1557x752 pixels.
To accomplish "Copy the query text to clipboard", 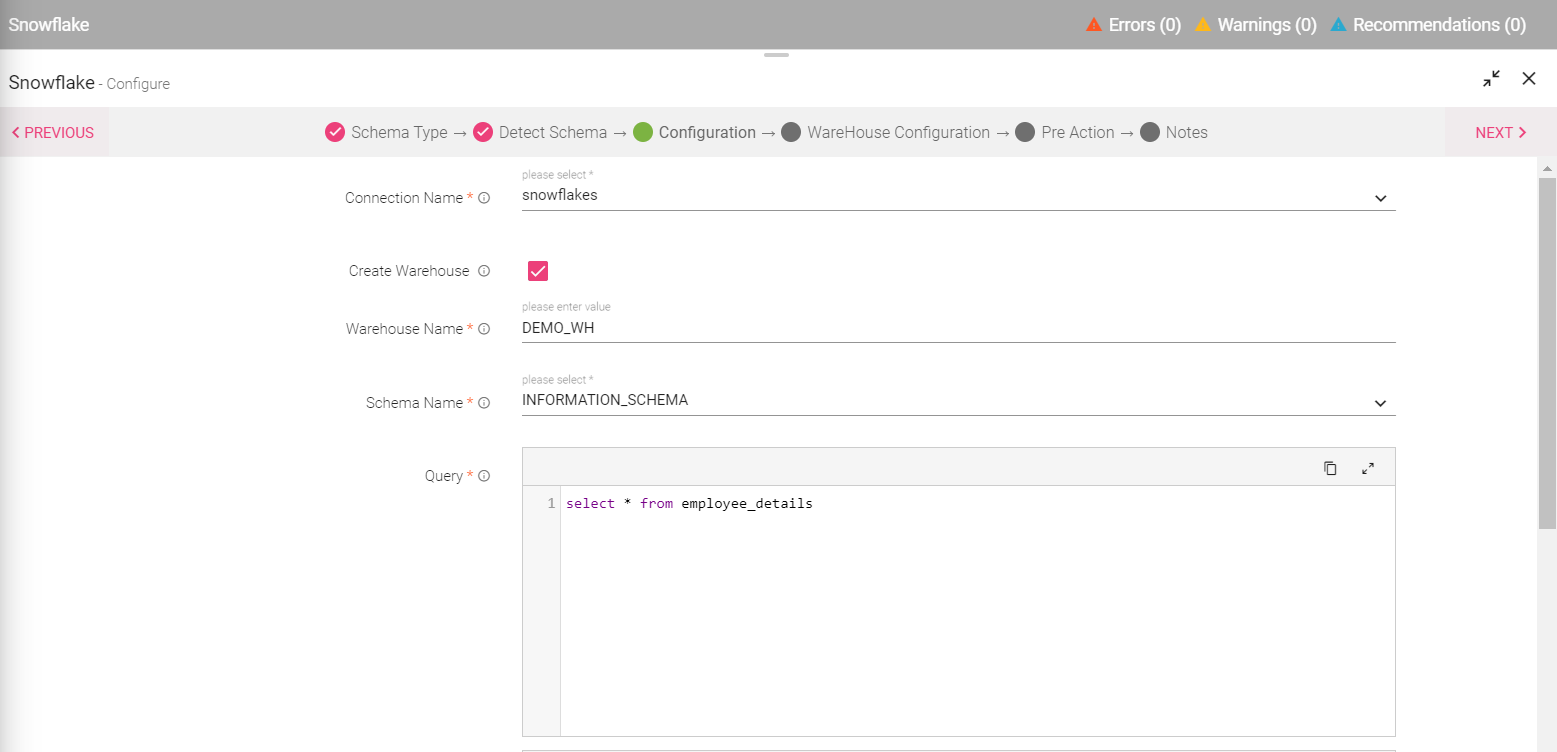I will point(1330,468).
